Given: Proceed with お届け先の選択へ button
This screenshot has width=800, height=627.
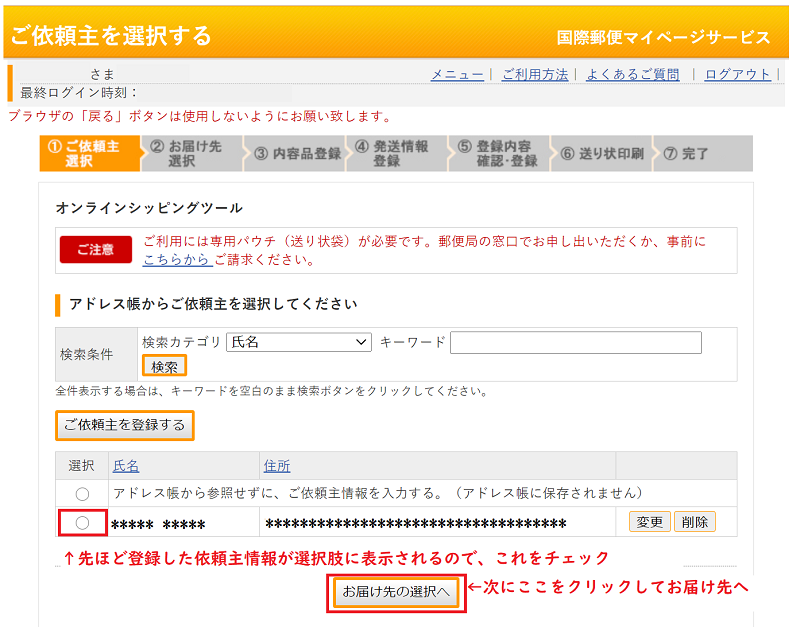Looking at the screenshot, I should point(396,592).
